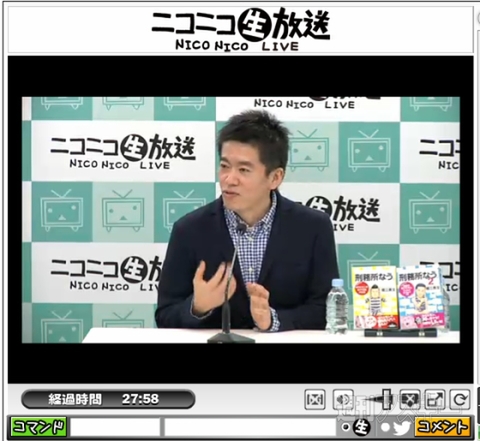Click the comment text input field
Image resolution: width=480 pixels, height=441 pixels.
250,427
